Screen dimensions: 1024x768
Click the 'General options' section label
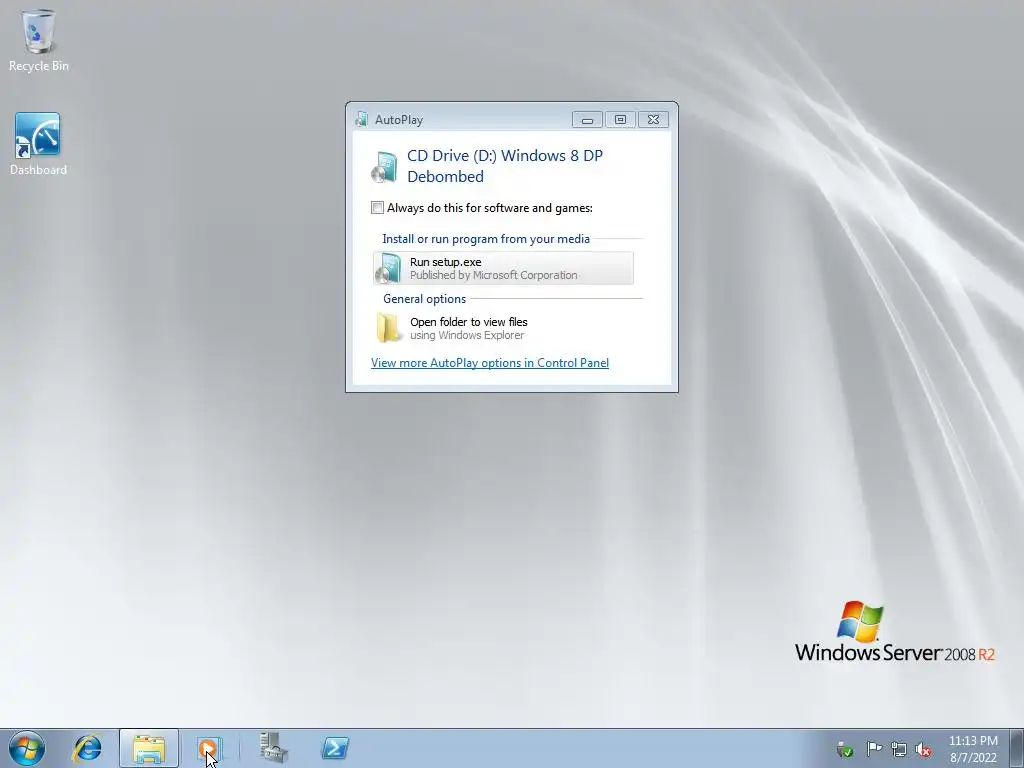click(424, 298)
